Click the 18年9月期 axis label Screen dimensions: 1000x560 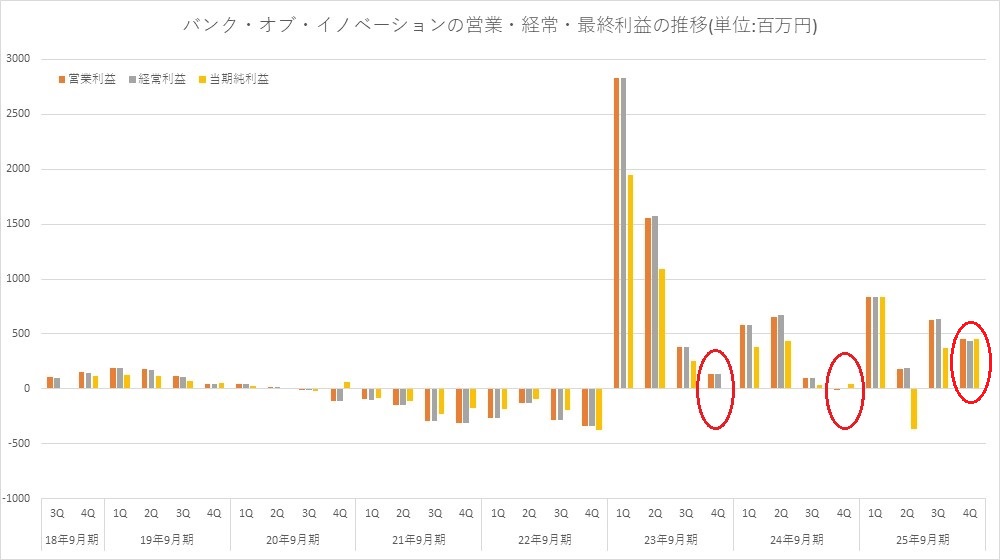tap(72, 540)
